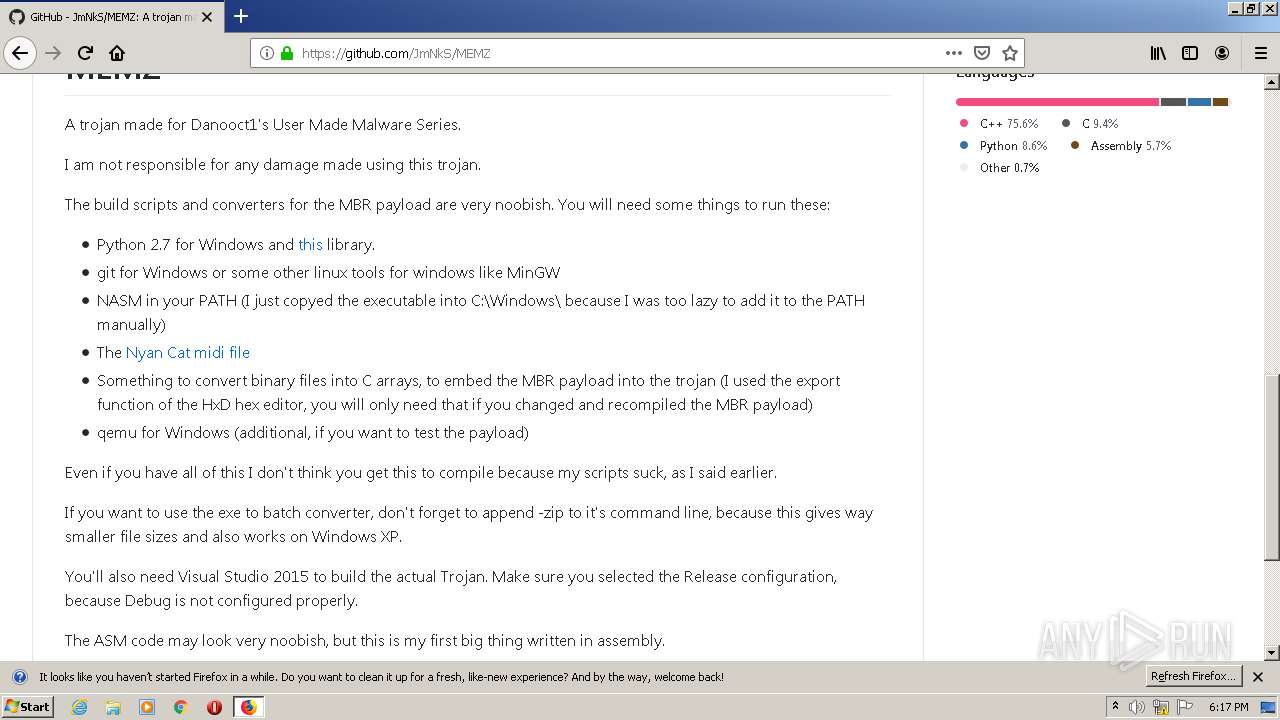The image size is (1280, 720).
Task: Show hidden tray icons
Action: click(x=1116, y=707)
